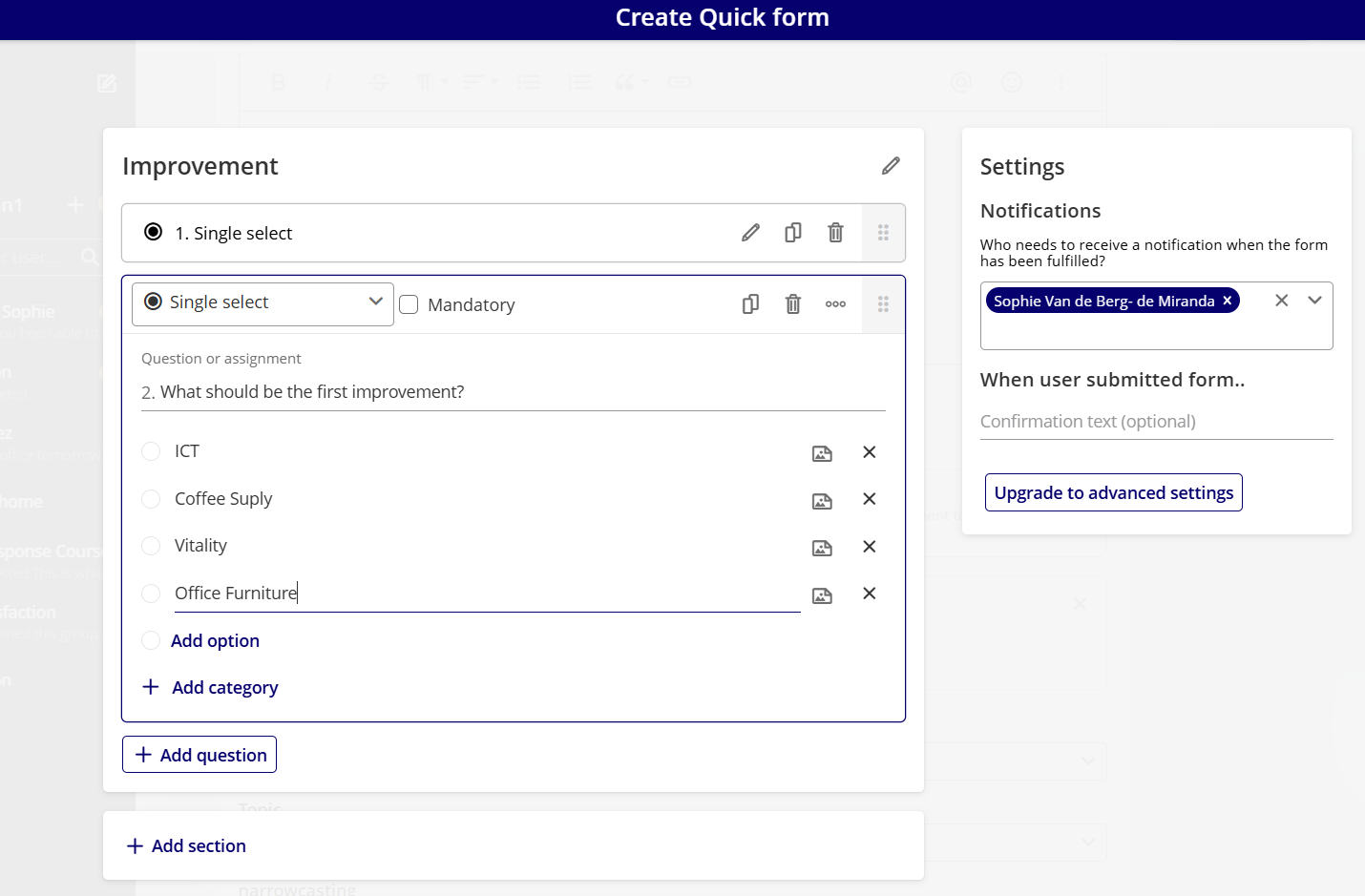Delete question 2 trash icon
The height and width of the screenshot is (896, 1365).
[x=793, y=304]
